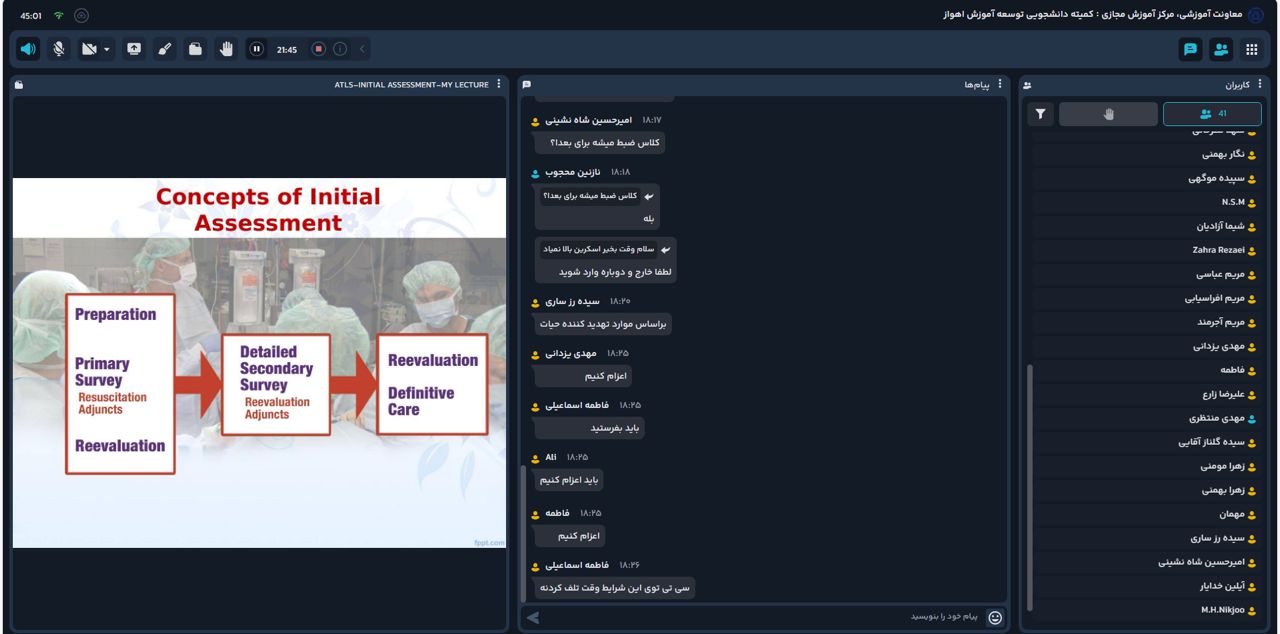The width and height of the screenshot is (1280, 634).
Task: Open the users panel three-dot menu
Action: pos(1260,85)
